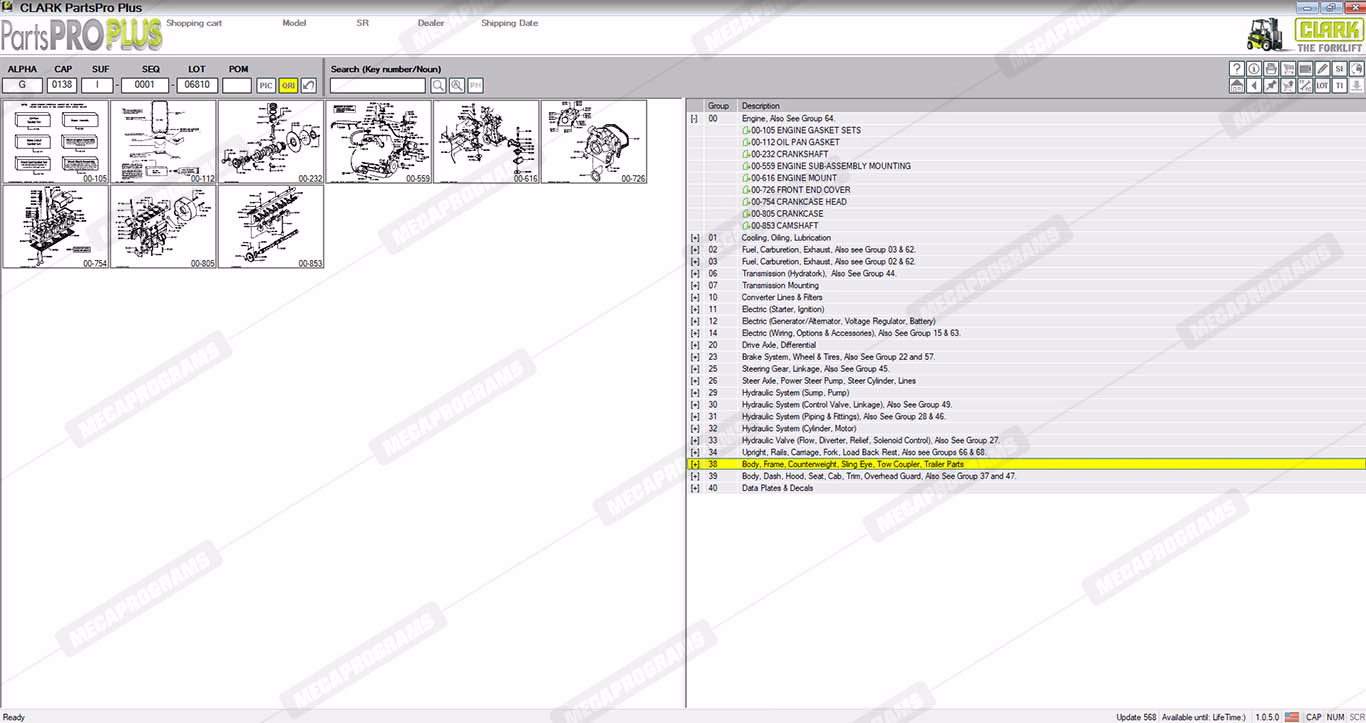This screenshot has height=723, width=1366.
Task: Click the SI toolbar button
Action: click(1339, 68)
